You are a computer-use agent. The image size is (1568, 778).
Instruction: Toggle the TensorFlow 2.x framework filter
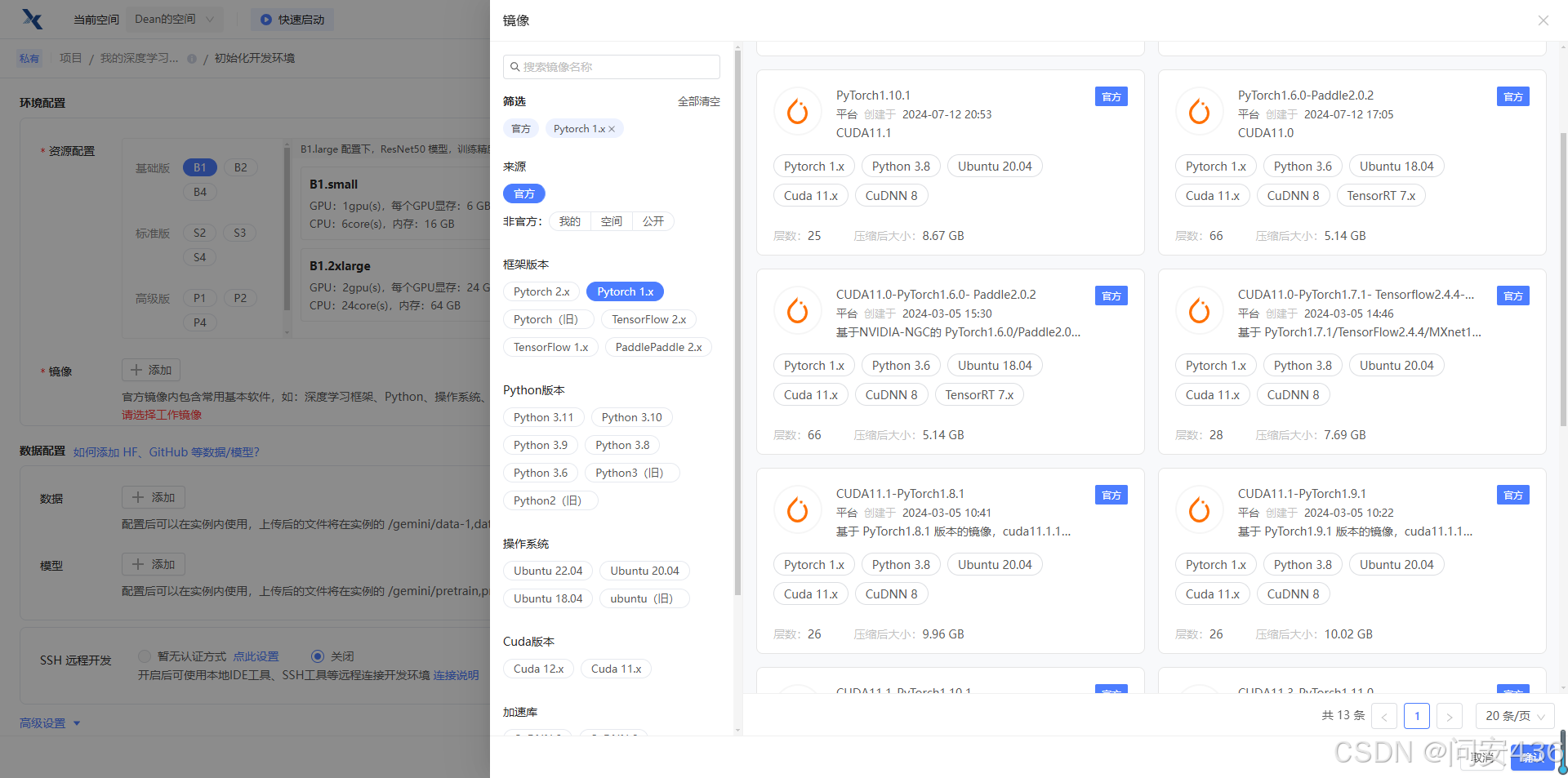649,319
